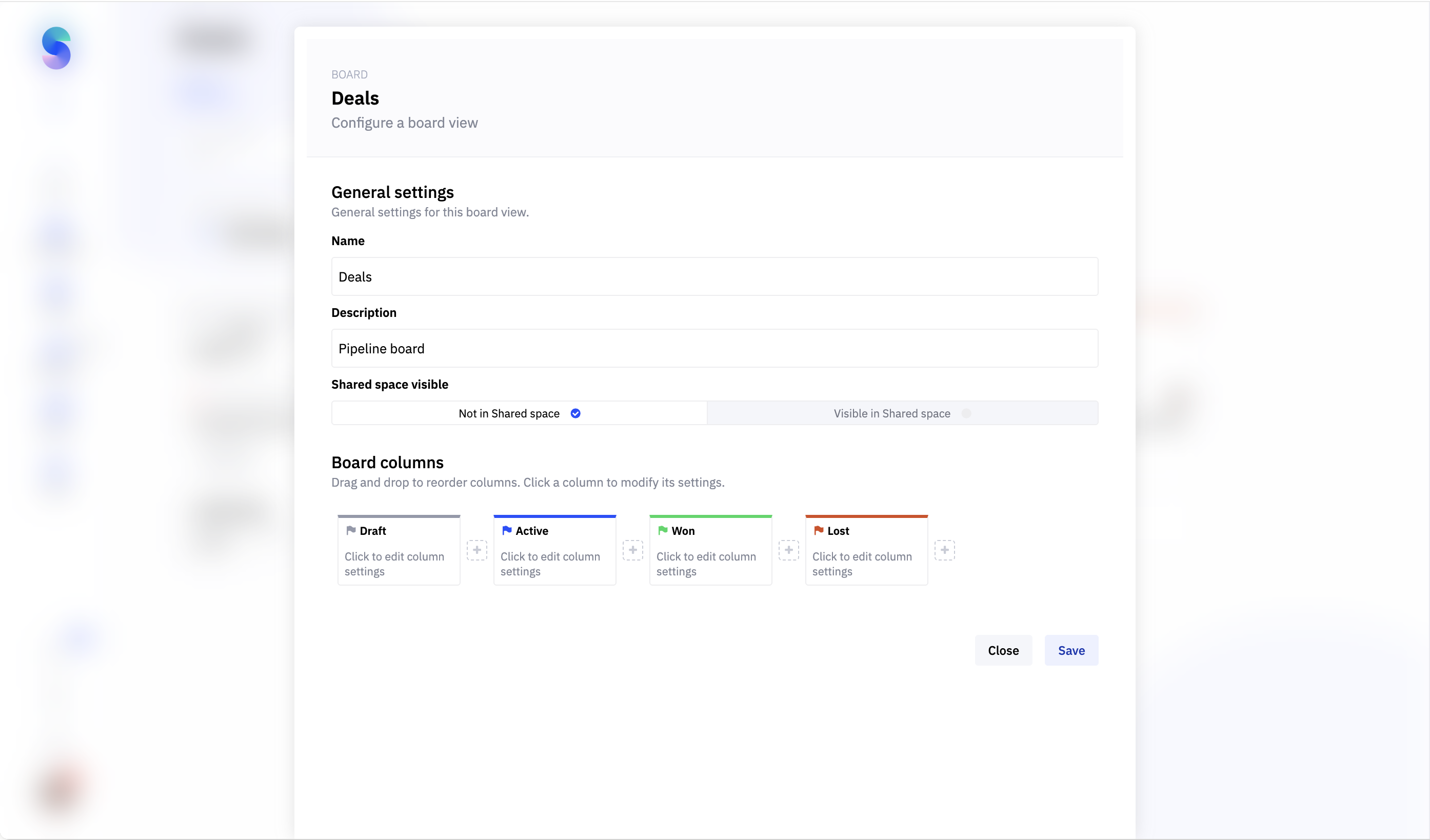Open Won column settings card
1430x840 pixels.
point(710,550)
